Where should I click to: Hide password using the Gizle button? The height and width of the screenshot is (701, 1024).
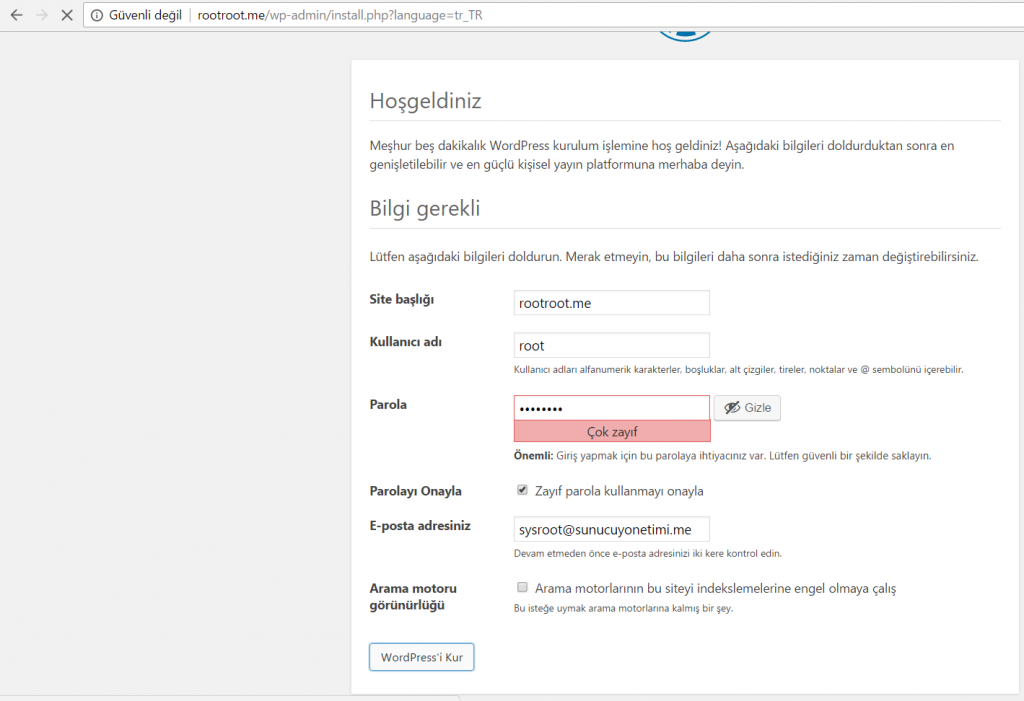[x=747, y=408]
